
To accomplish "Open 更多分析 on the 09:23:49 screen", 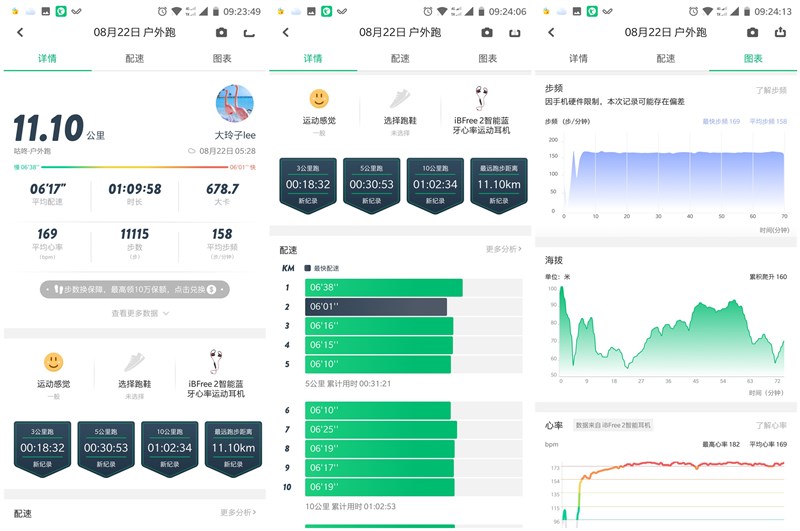I will click(238, 513).
